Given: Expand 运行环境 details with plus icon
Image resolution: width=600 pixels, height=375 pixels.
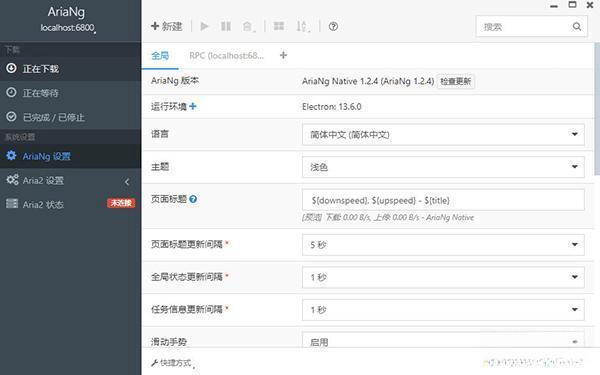Looking at the screenshot, I should pos(193,106).
